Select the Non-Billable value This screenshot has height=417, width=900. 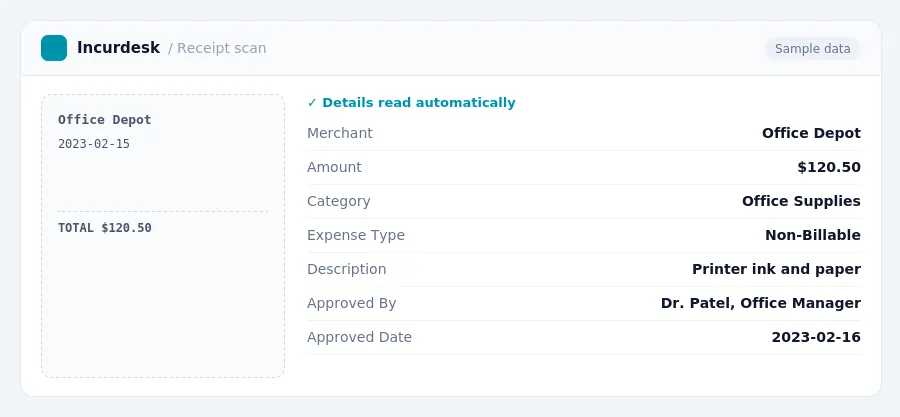click(813, 235)
